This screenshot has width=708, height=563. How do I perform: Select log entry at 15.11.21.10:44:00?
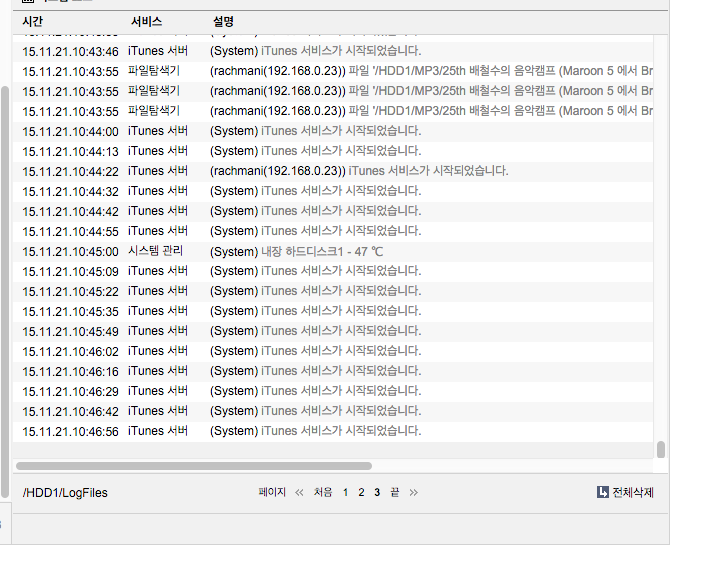pos(333,131)
